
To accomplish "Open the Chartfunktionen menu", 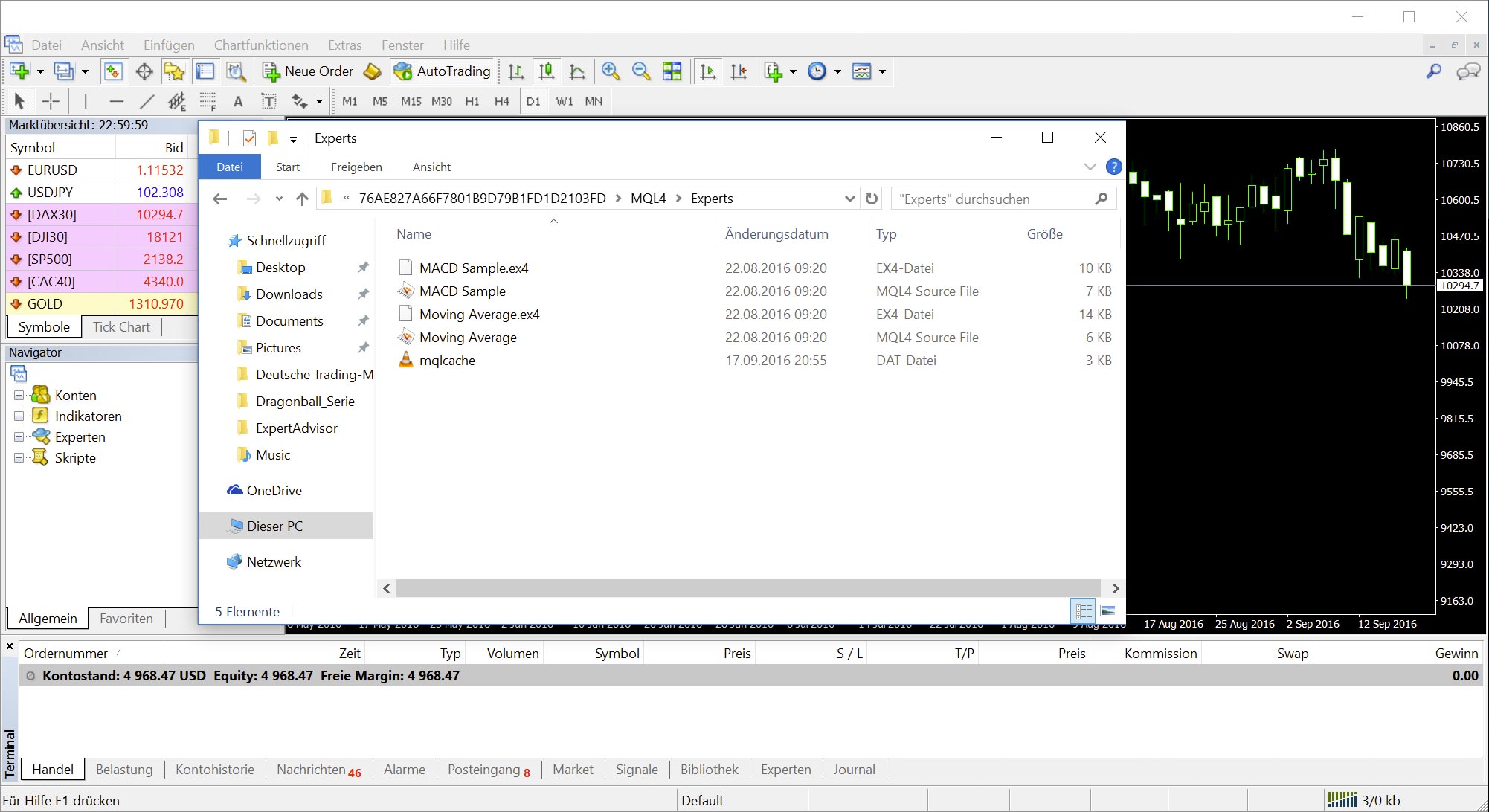I will click(x=261, y=45).
